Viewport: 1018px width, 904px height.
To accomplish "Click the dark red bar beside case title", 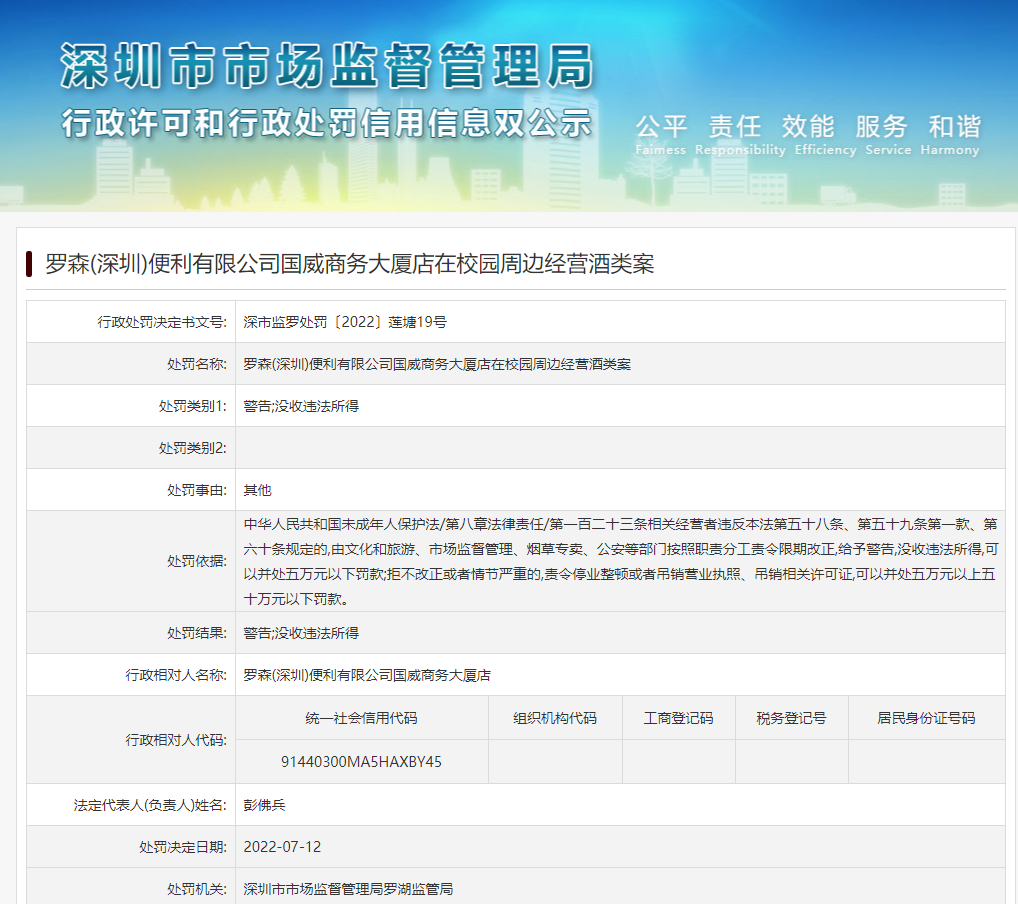I will (x=30, y=264).
